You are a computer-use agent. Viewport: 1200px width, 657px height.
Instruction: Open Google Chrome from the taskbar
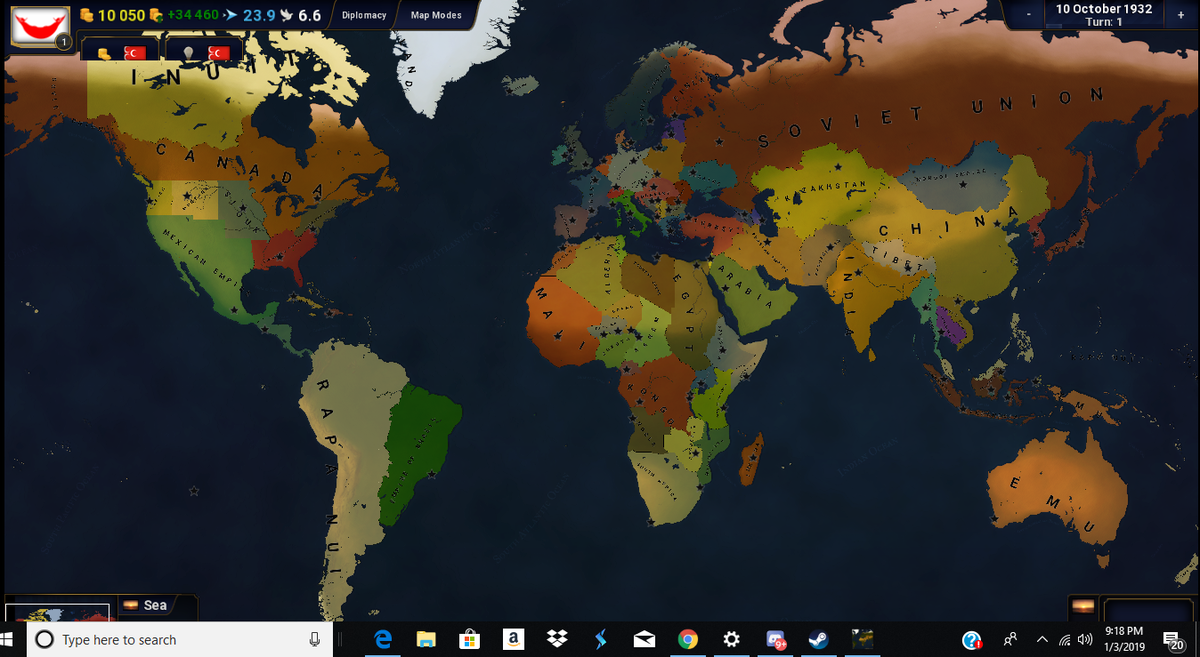point(687,639)
